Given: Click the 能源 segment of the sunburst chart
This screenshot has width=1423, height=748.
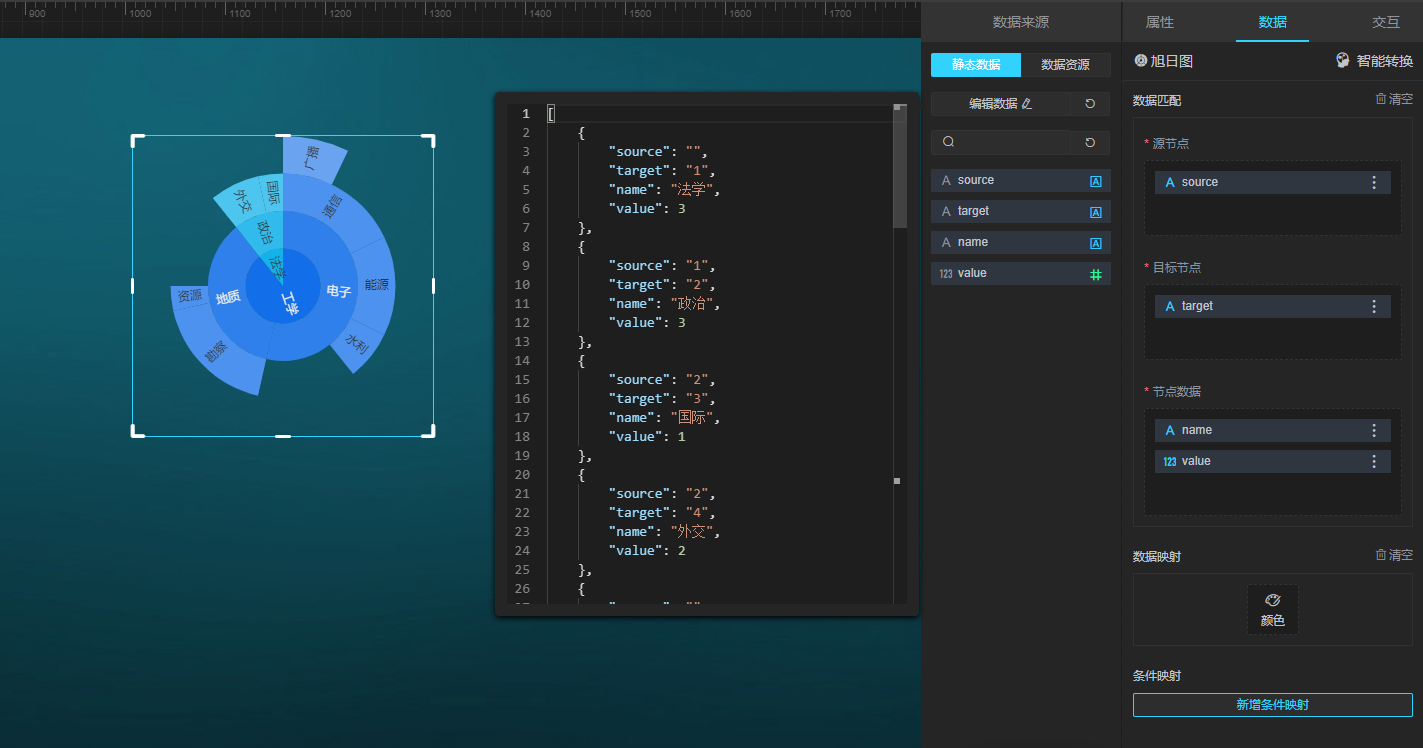Looking at the screenshot, I should click(377, 285).
